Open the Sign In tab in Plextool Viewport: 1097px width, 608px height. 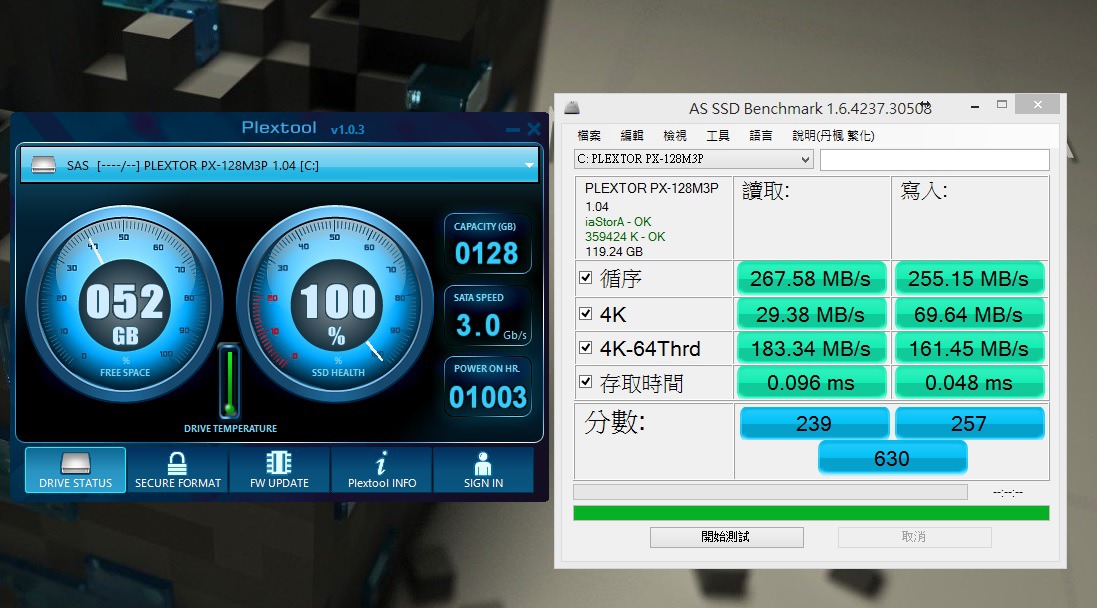click(483, 469)
